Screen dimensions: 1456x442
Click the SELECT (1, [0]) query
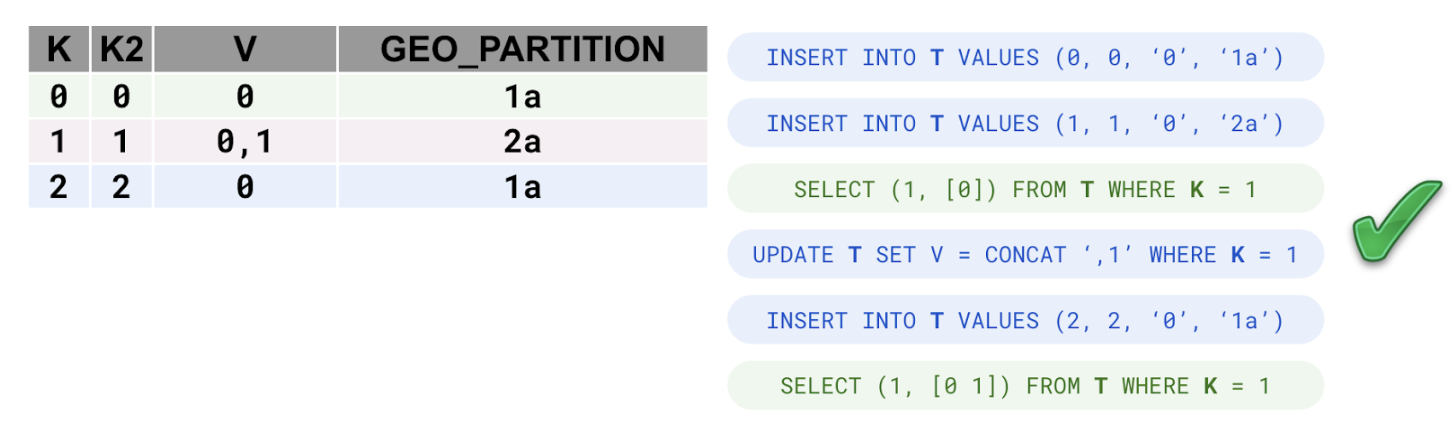[x=1025, y=189]
